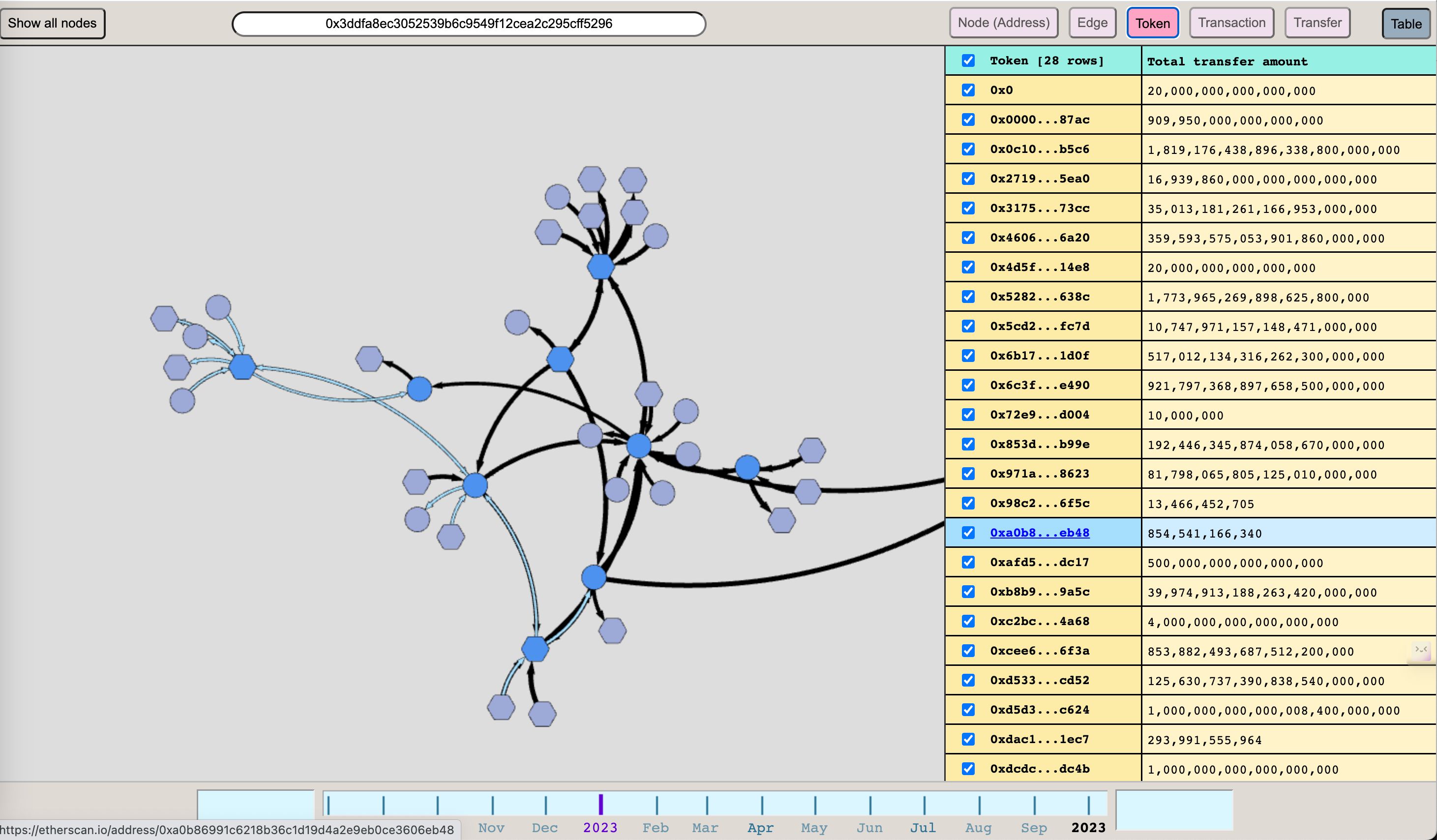Viewport: 1437px width, 840px height.
Task: Toggle checkbox for token 0x4d5f...14e8
Action: (x=968, y=267)
